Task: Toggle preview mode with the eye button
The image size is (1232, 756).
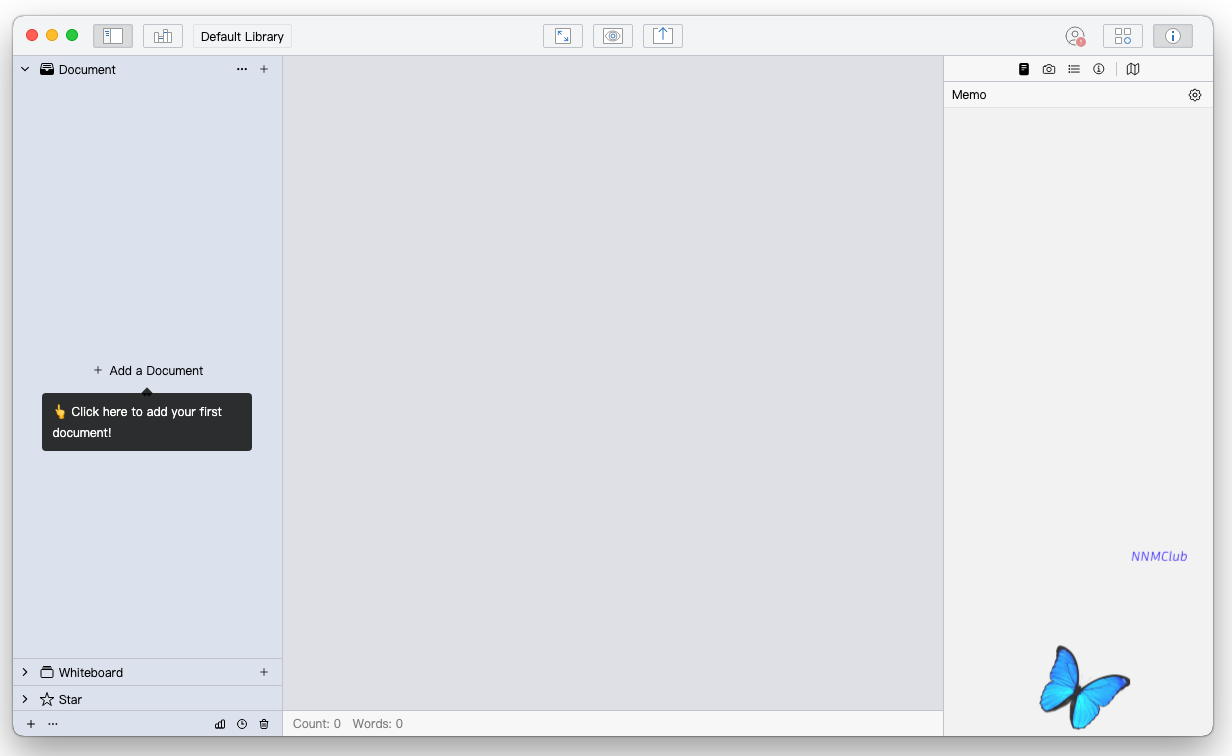Action: [613, 36]
